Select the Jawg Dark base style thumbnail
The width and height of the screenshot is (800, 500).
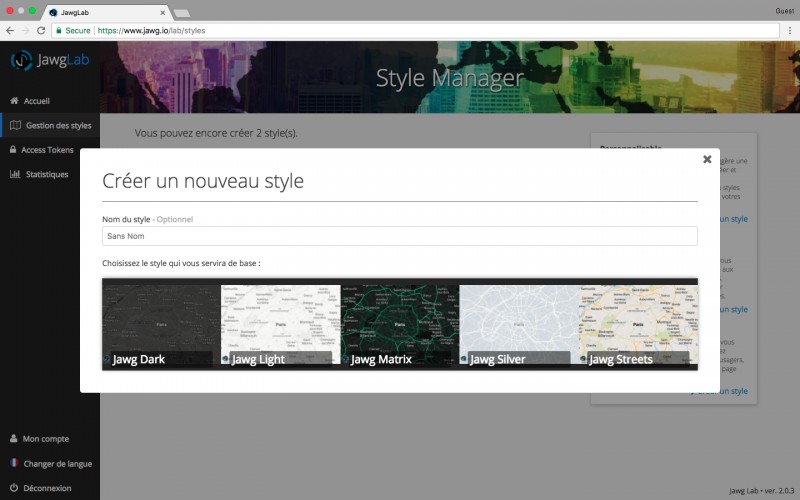161,324
